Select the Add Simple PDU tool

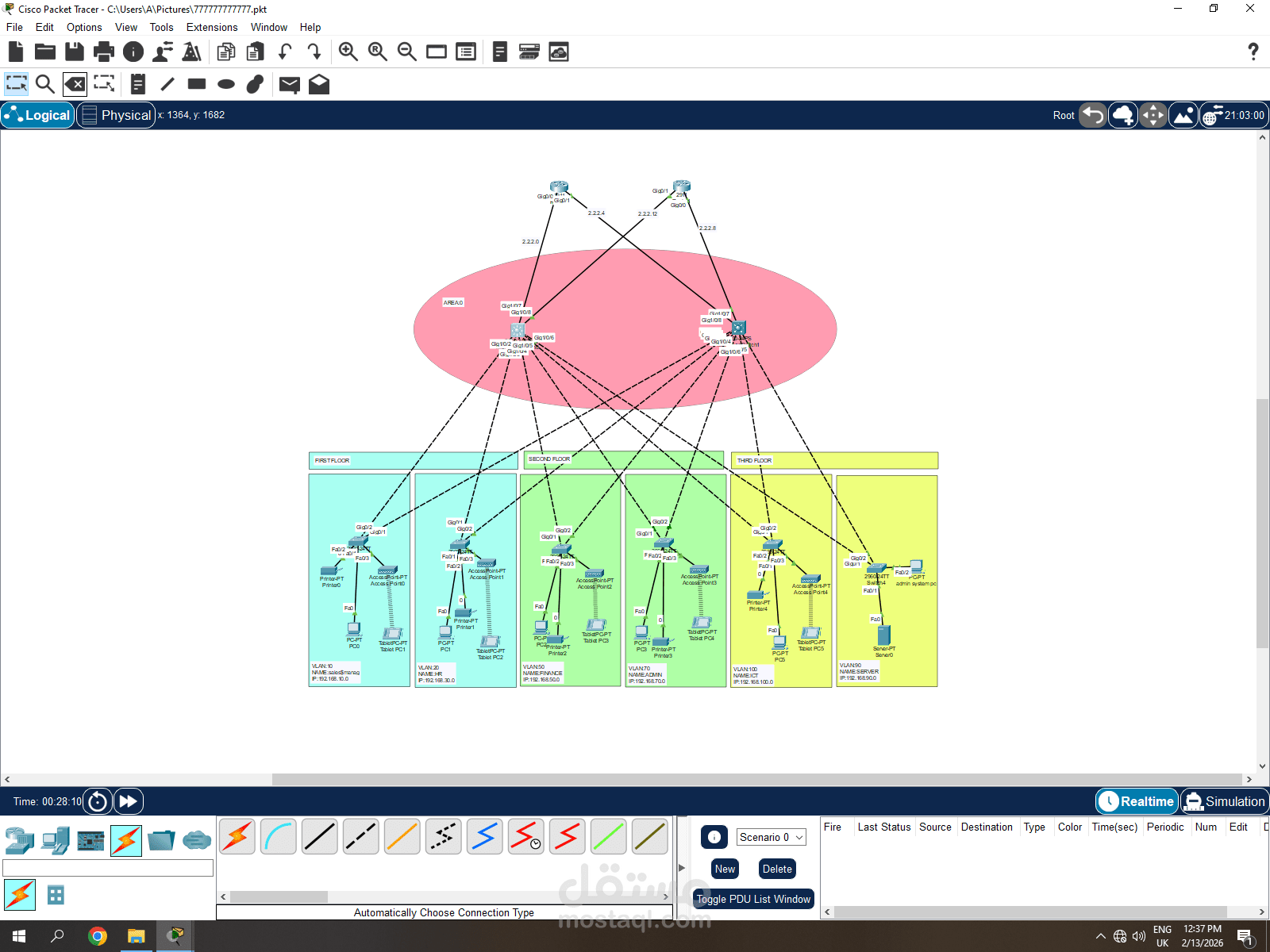(289, 84)
